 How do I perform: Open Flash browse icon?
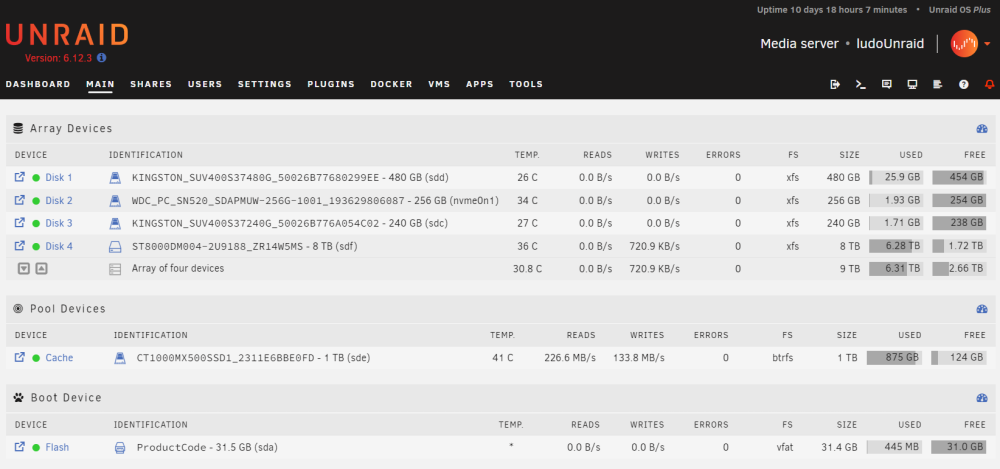[x=20, y=447]
